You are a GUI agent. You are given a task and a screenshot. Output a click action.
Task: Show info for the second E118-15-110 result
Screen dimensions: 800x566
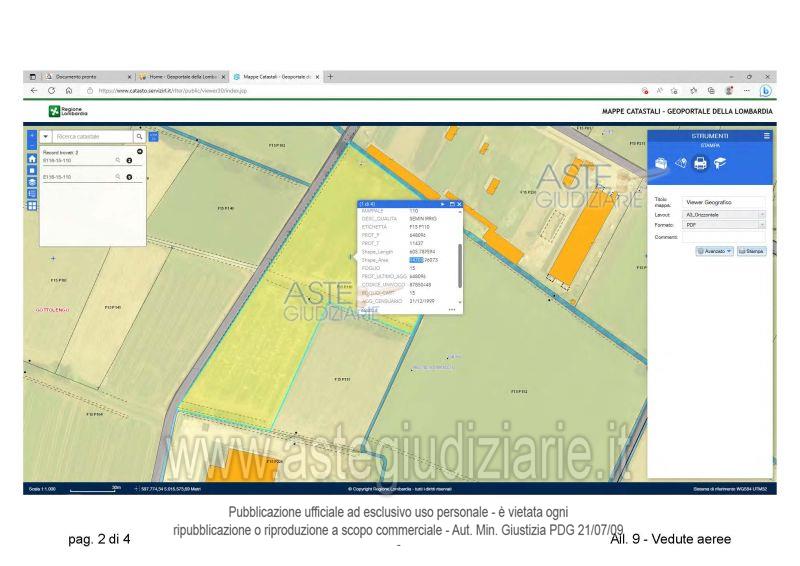(129, 177)
